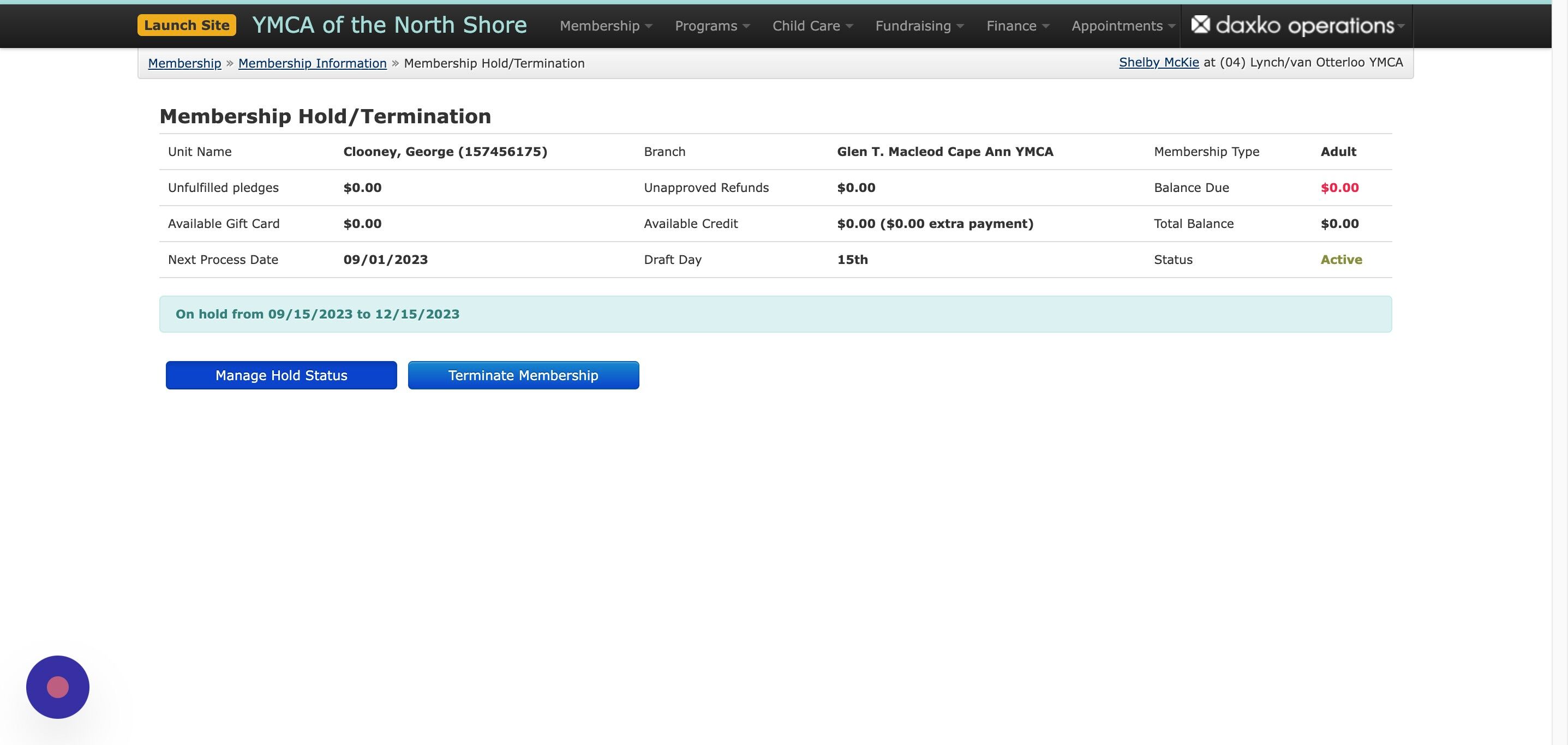Go to Membership Information breadcrumb link
Screen dimensions: 1568x745
[x=312, y=63]
